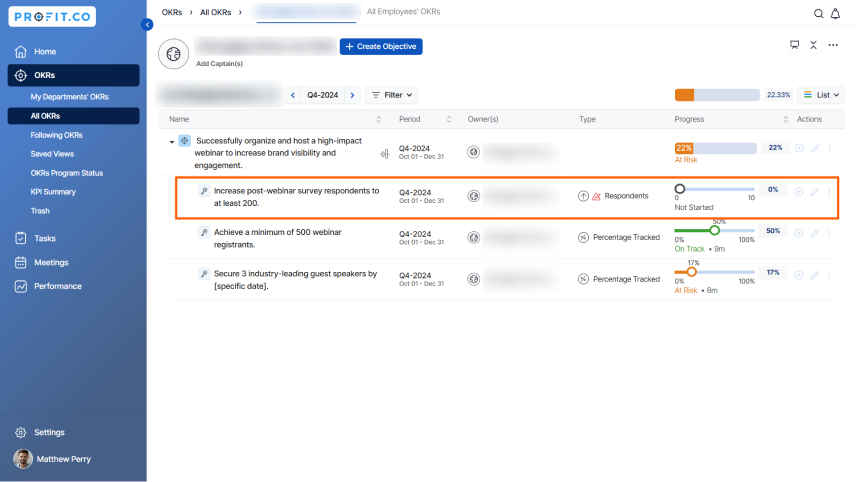
Task: Click the 50% registrants progress slider handle
Action: pyautogui.click(x=715, y=230)
